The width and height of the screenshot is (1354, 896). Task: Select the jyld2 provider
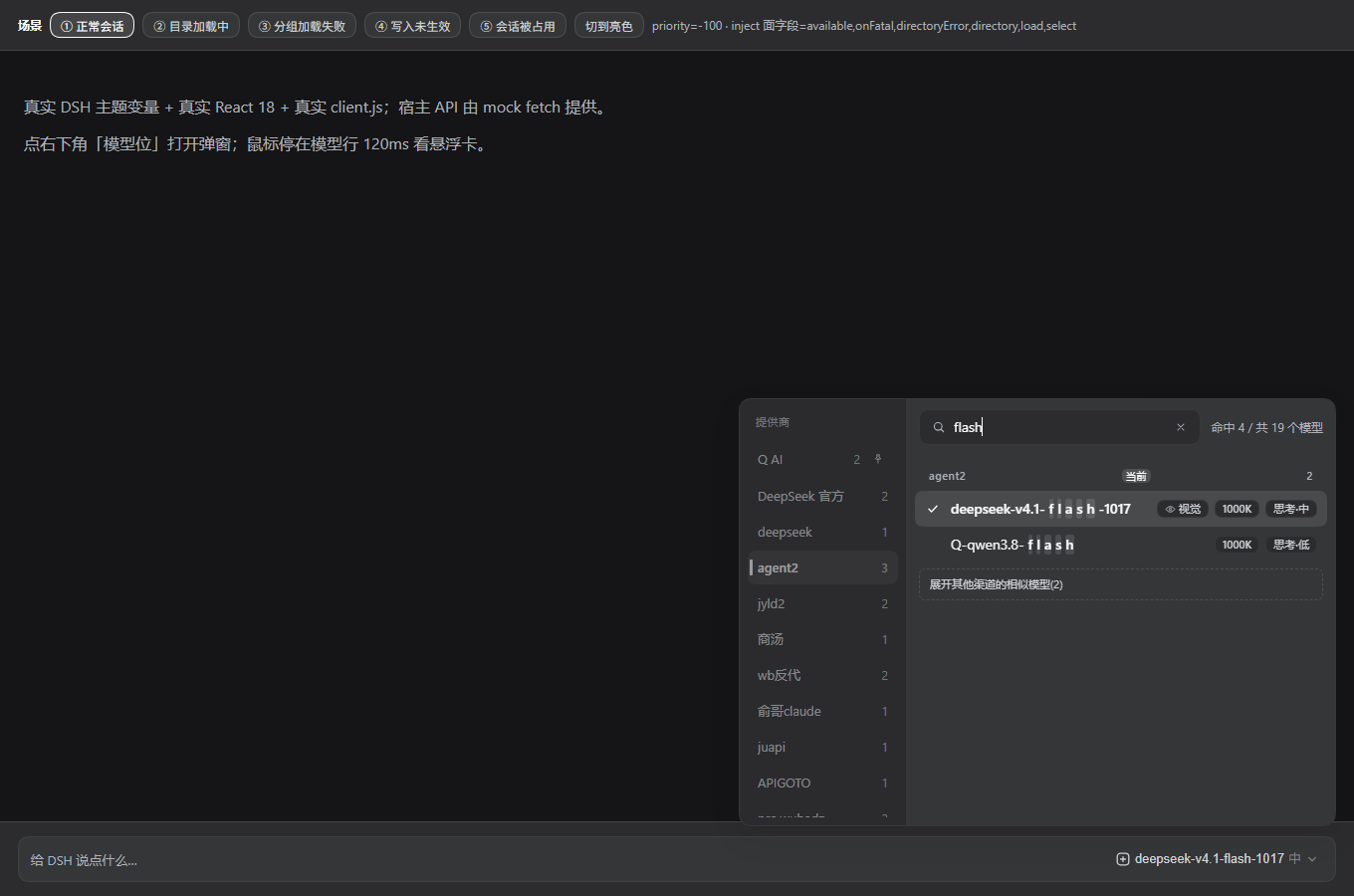pyautogui.click(x=823, y=603)
